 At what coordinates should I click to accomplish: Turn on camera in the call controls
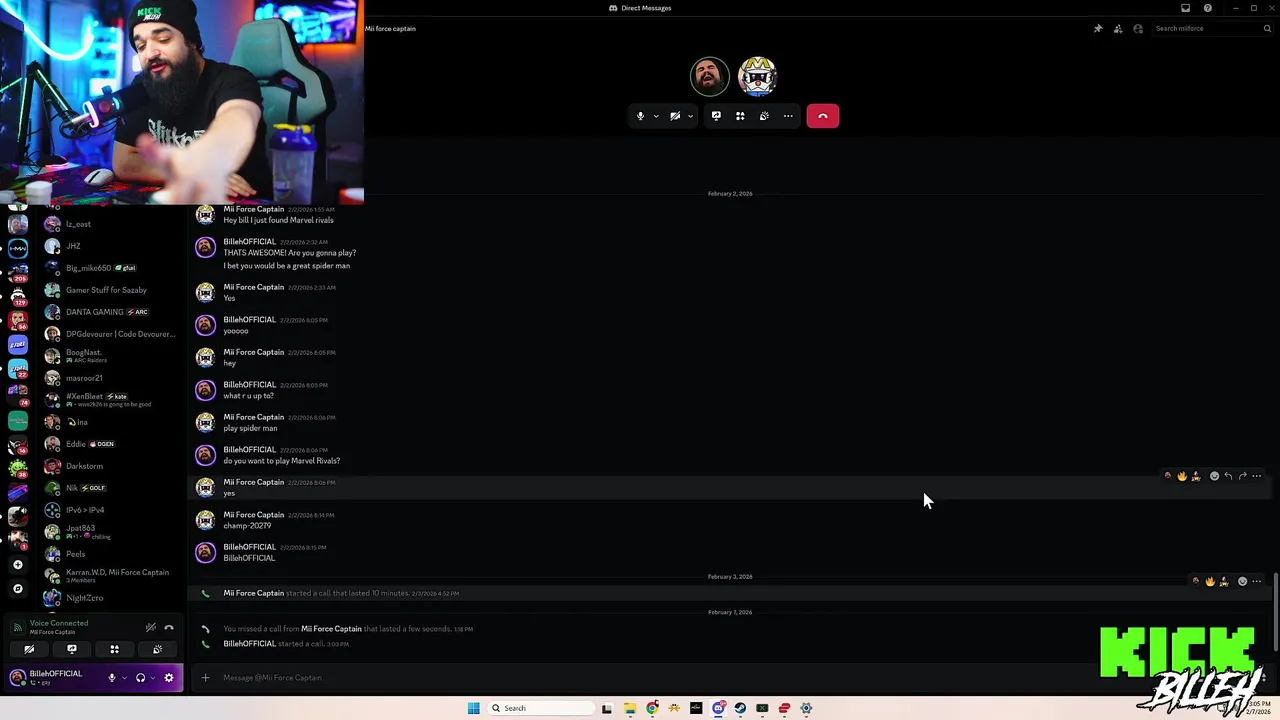point(675,116)
